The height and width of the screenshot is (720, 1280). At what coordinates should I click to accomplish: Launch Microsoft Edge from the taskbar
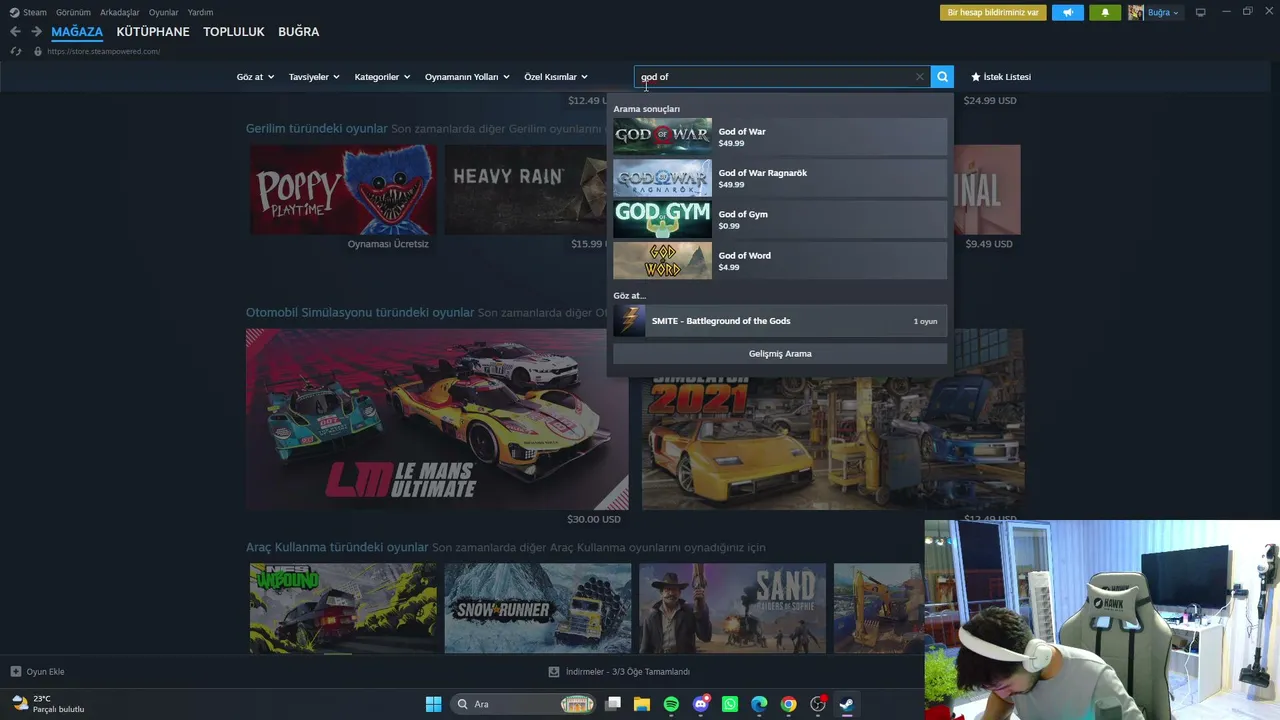coord(759,704)
